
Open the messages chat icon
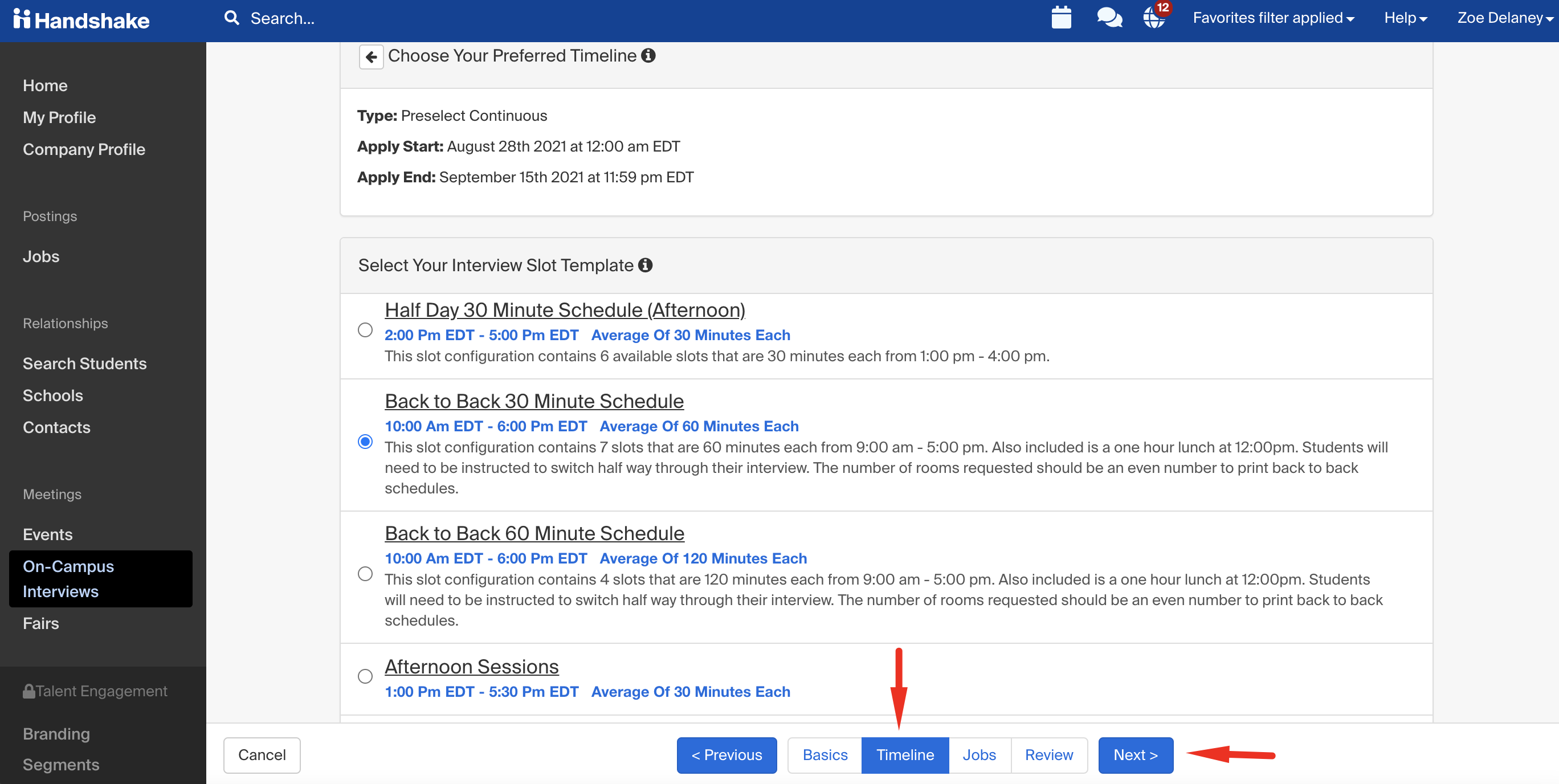[1109, 18]
